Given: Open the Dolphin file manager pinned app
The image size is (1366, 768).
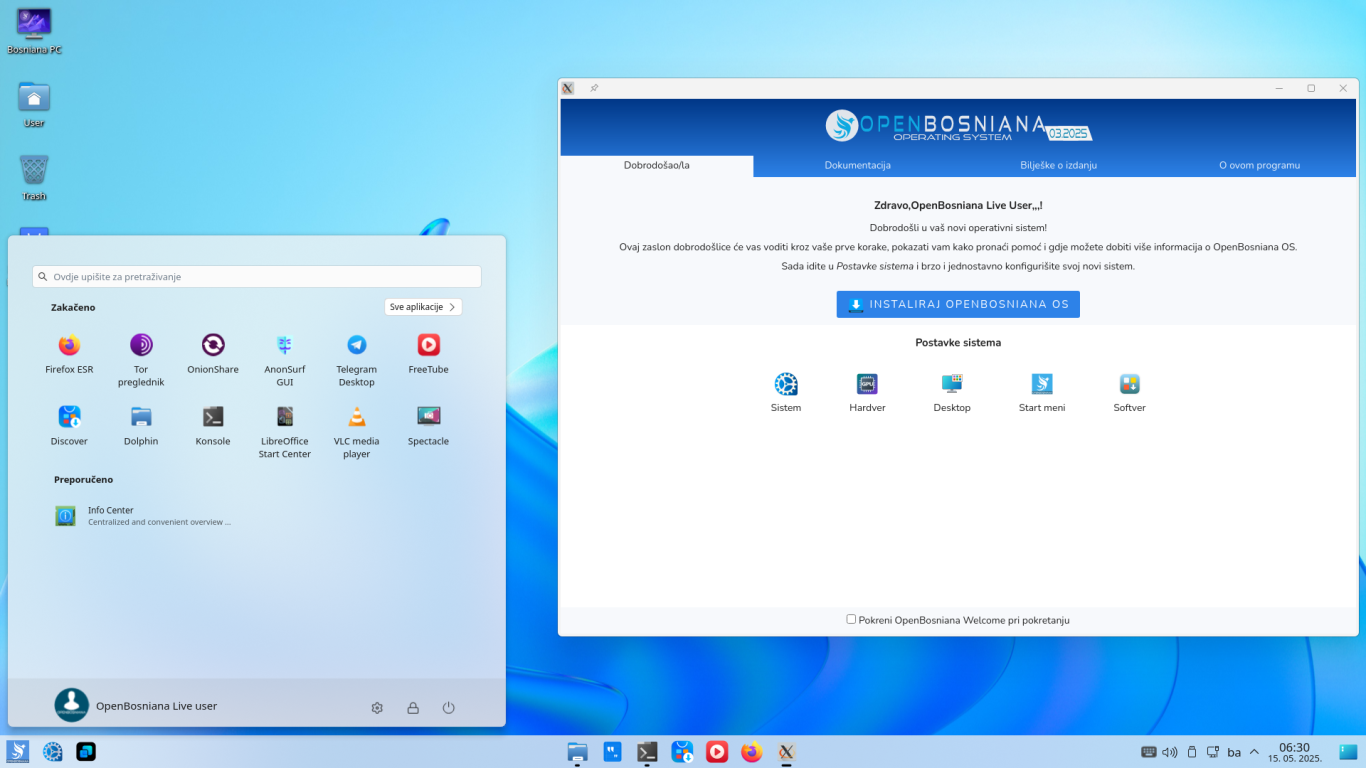Looking at the screenshot, I should (141, 426).
